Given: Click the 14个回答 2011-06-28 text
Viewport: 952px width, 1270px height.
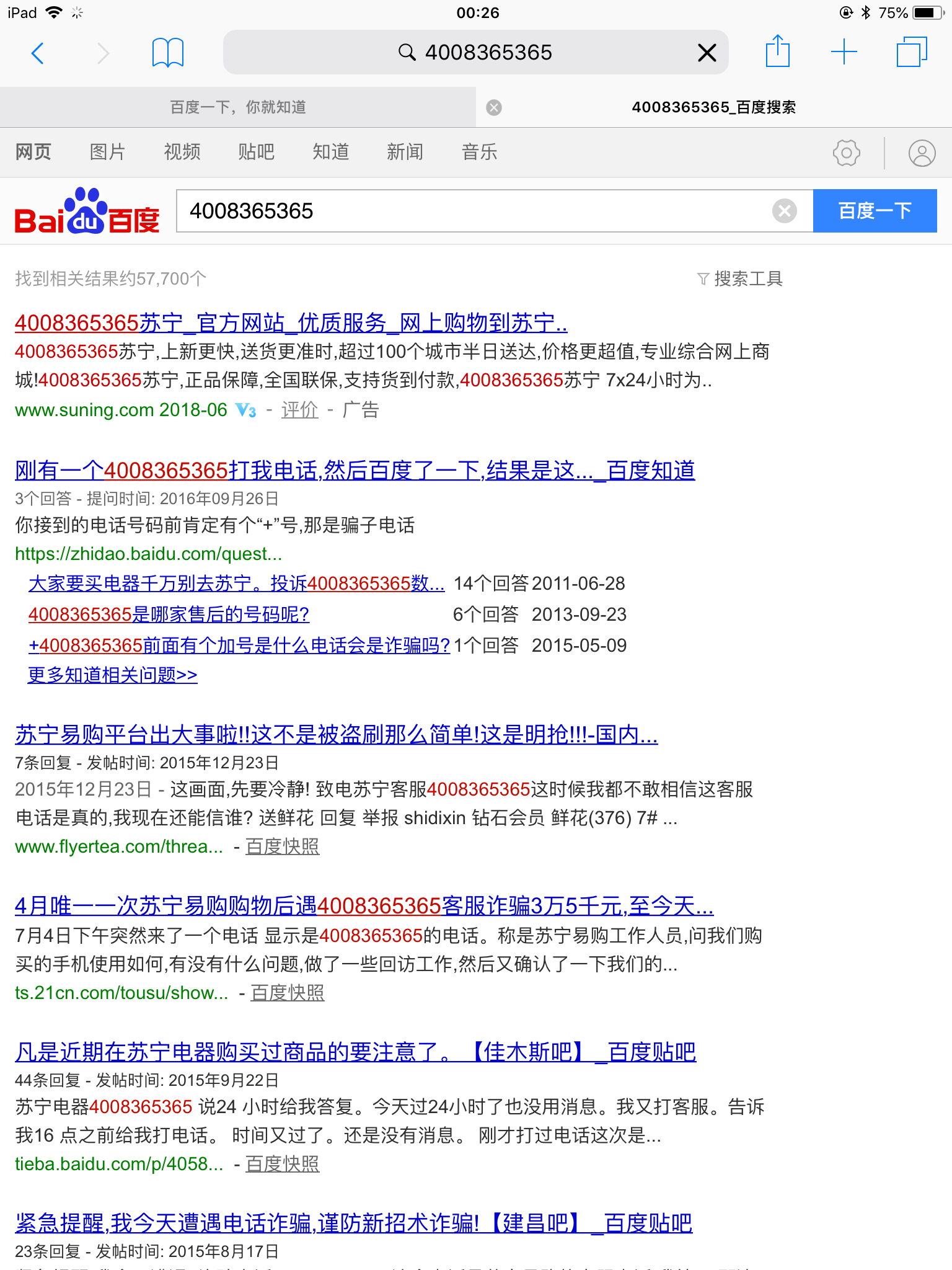Looking at the screenshot, I should tap(539, 584).
